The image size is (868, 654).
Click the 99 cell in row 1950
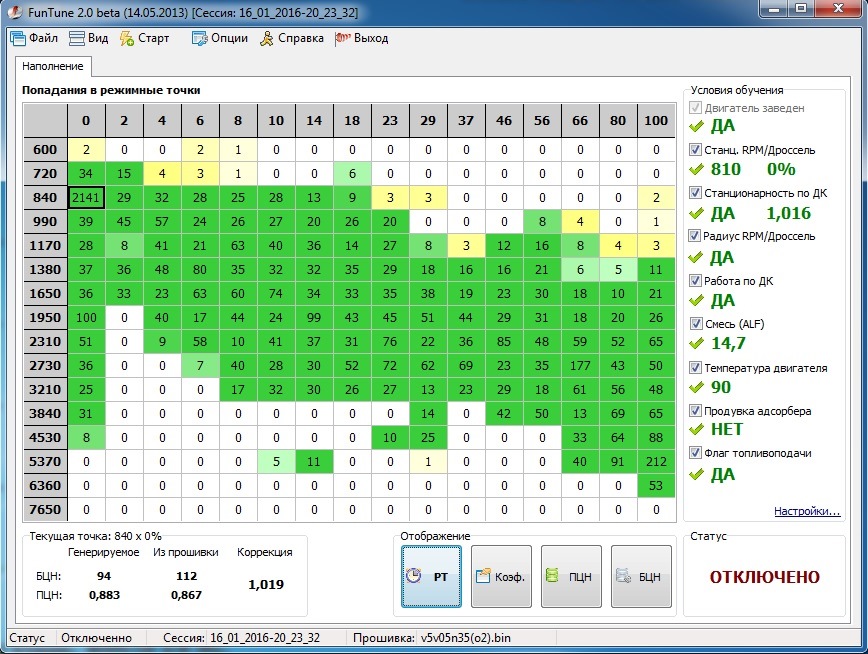point(314,317)
